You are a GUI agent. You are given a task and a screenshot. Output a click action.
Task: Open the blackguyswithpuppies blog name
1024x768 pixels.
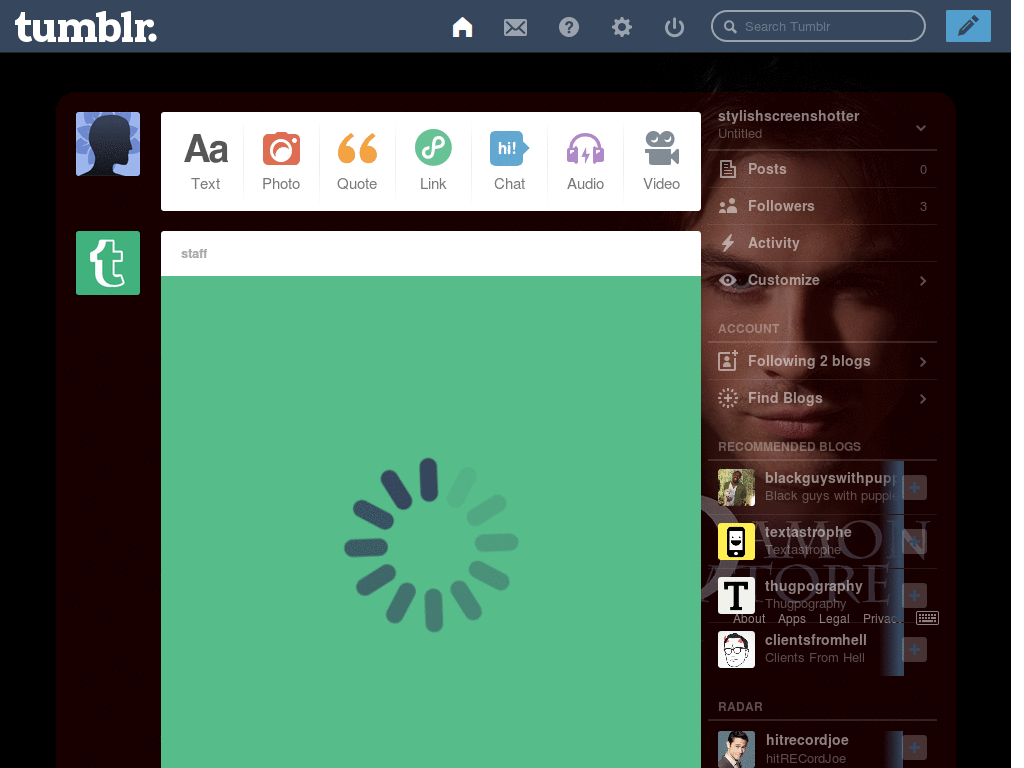832,478
